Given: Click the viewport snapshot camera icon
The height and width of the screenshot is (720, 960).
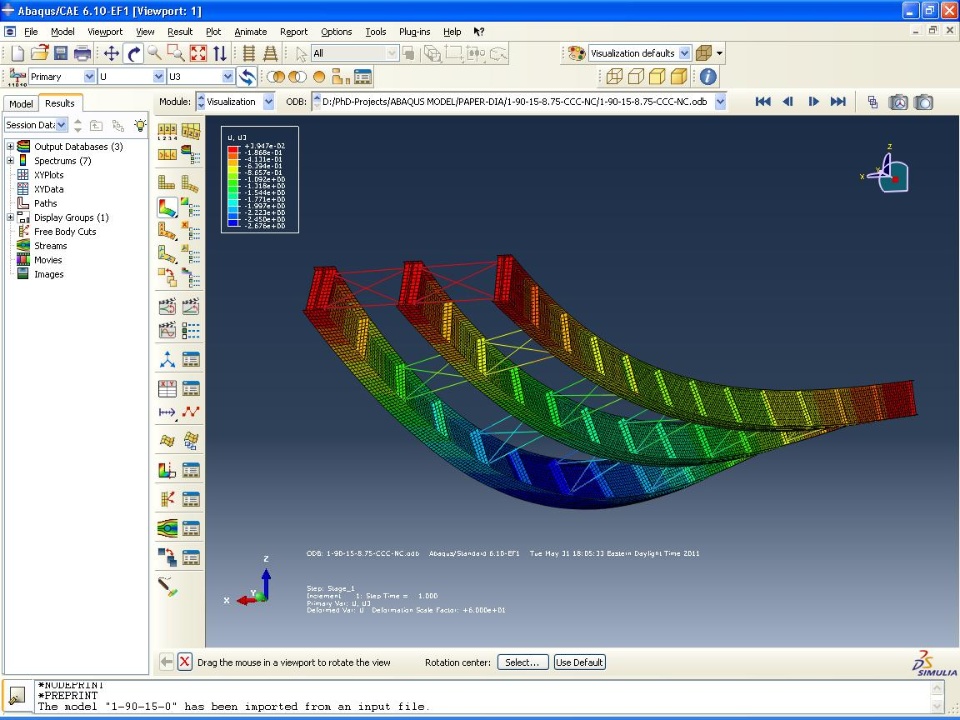Looking at the screenshot, I should pyautogui.click(x=923, y=102).
